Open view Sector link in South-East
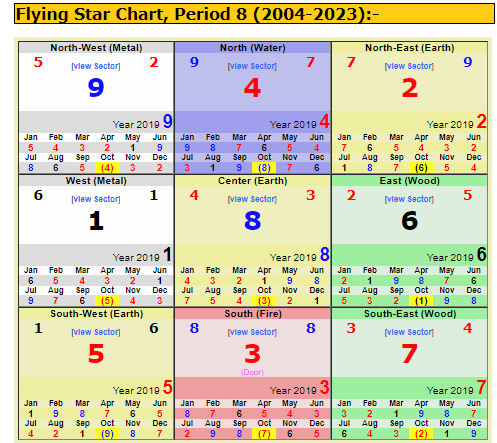The width and height of the screenshot is (497, 443). point(409,332)
